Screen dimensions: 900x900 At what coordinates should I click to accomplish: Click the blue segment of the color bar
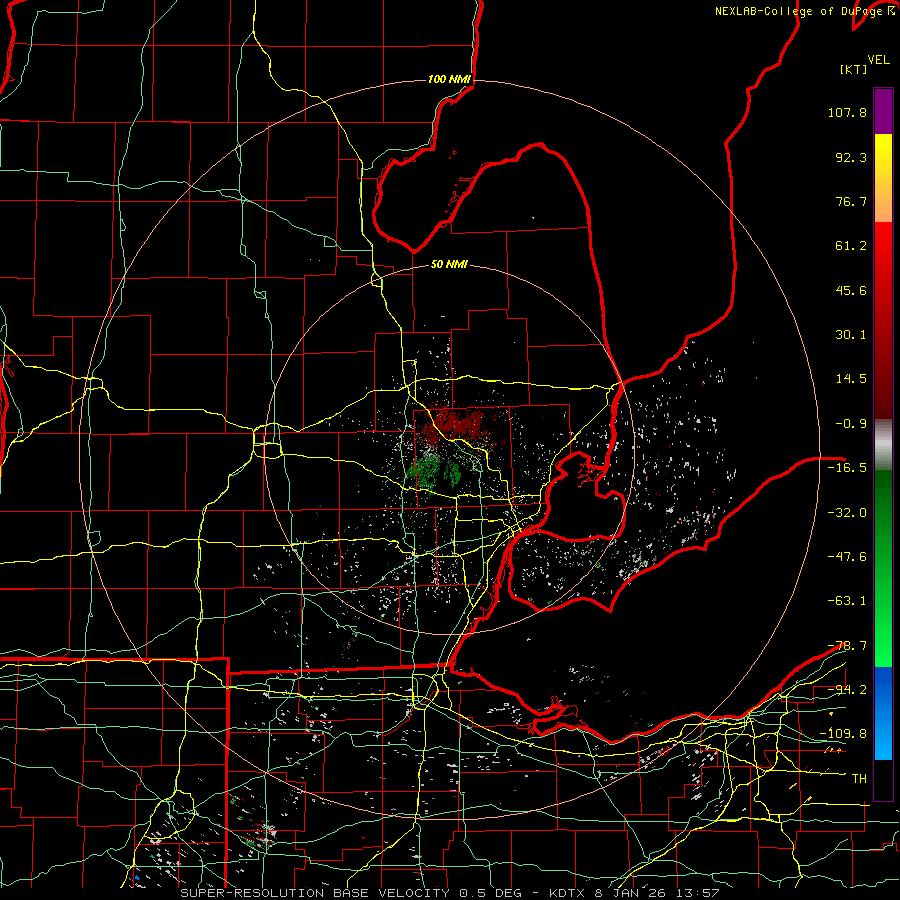tap(883, 712)
